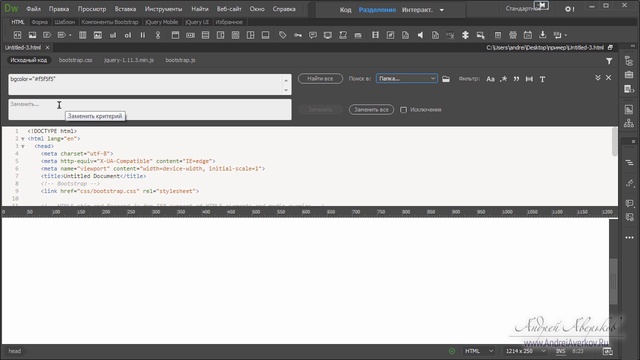
Task: Insert an unordered list (ul) icon
Action: 113,36
